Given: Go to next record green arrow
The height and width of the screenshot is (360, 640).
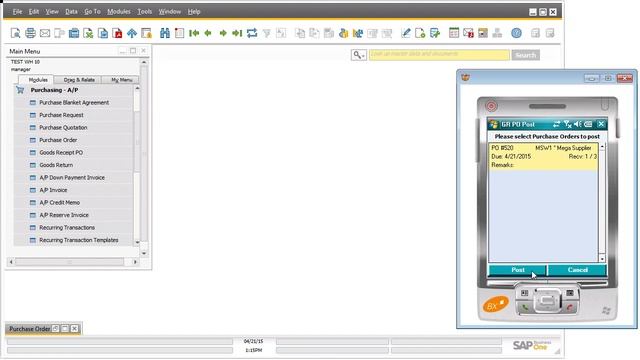Looking at the screenshot, I should point(223,33).
